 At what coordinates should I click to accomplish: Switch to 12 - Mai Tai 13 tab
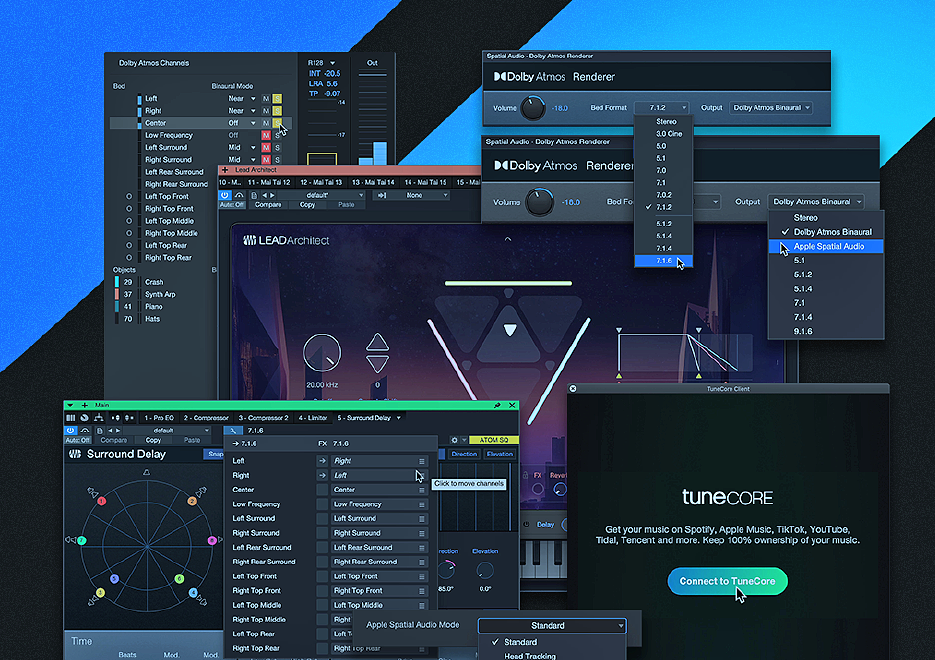click(321, 182)
